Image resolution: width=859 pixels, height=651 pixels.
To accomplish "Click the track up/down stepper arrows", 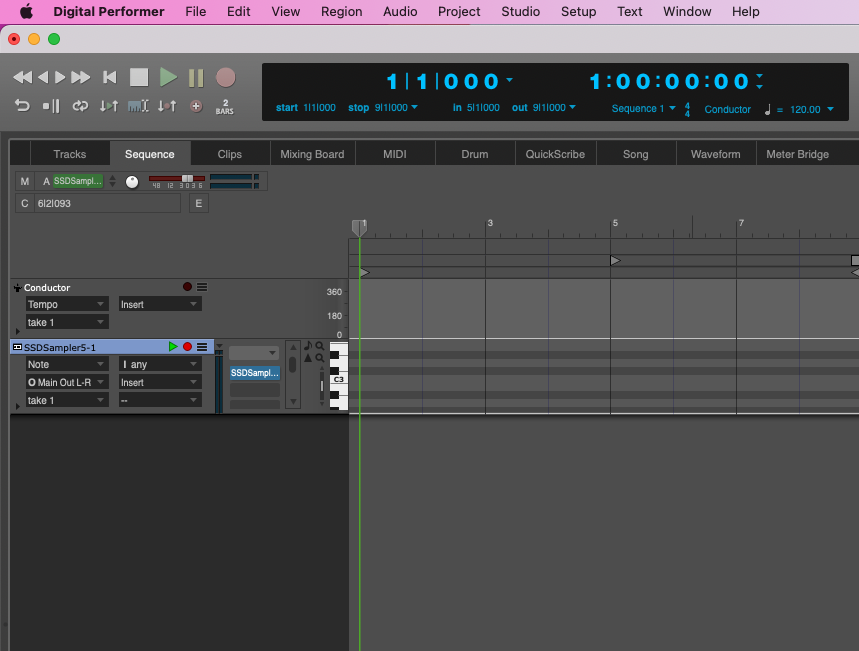I will (x=112, y=181).
